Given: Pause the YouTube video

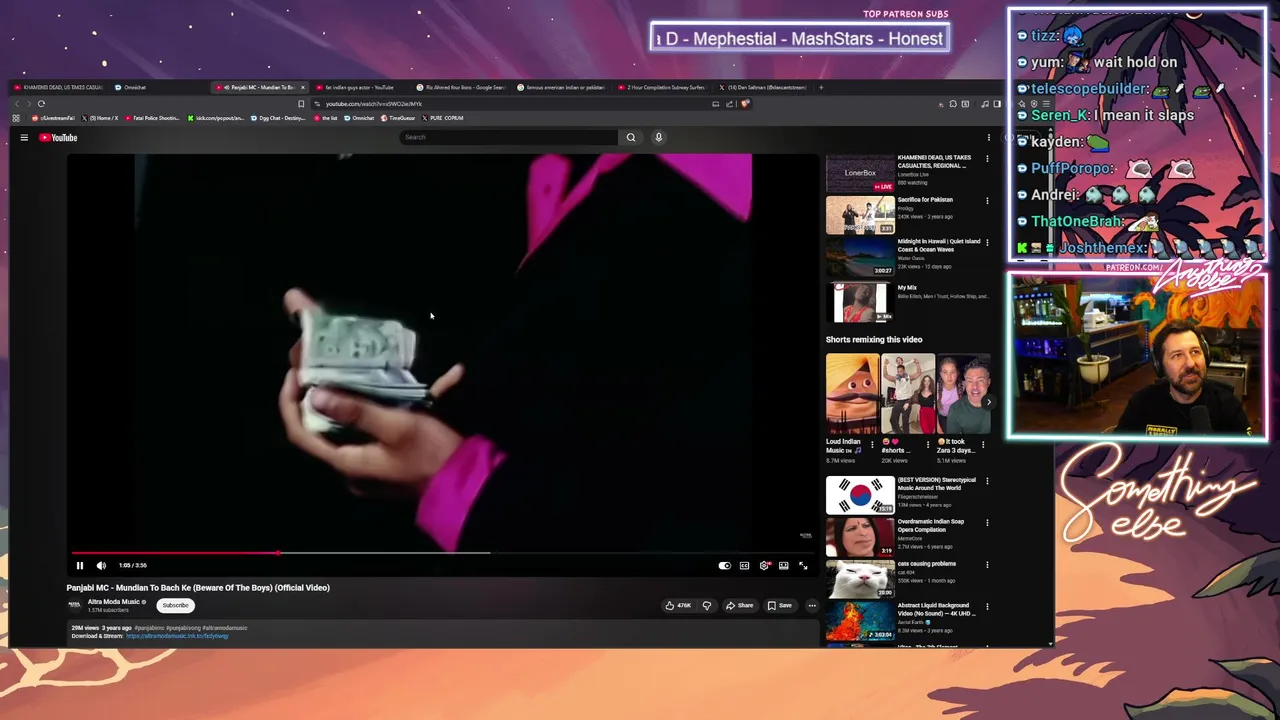Looking at the screenshot, I should (80, 565).
